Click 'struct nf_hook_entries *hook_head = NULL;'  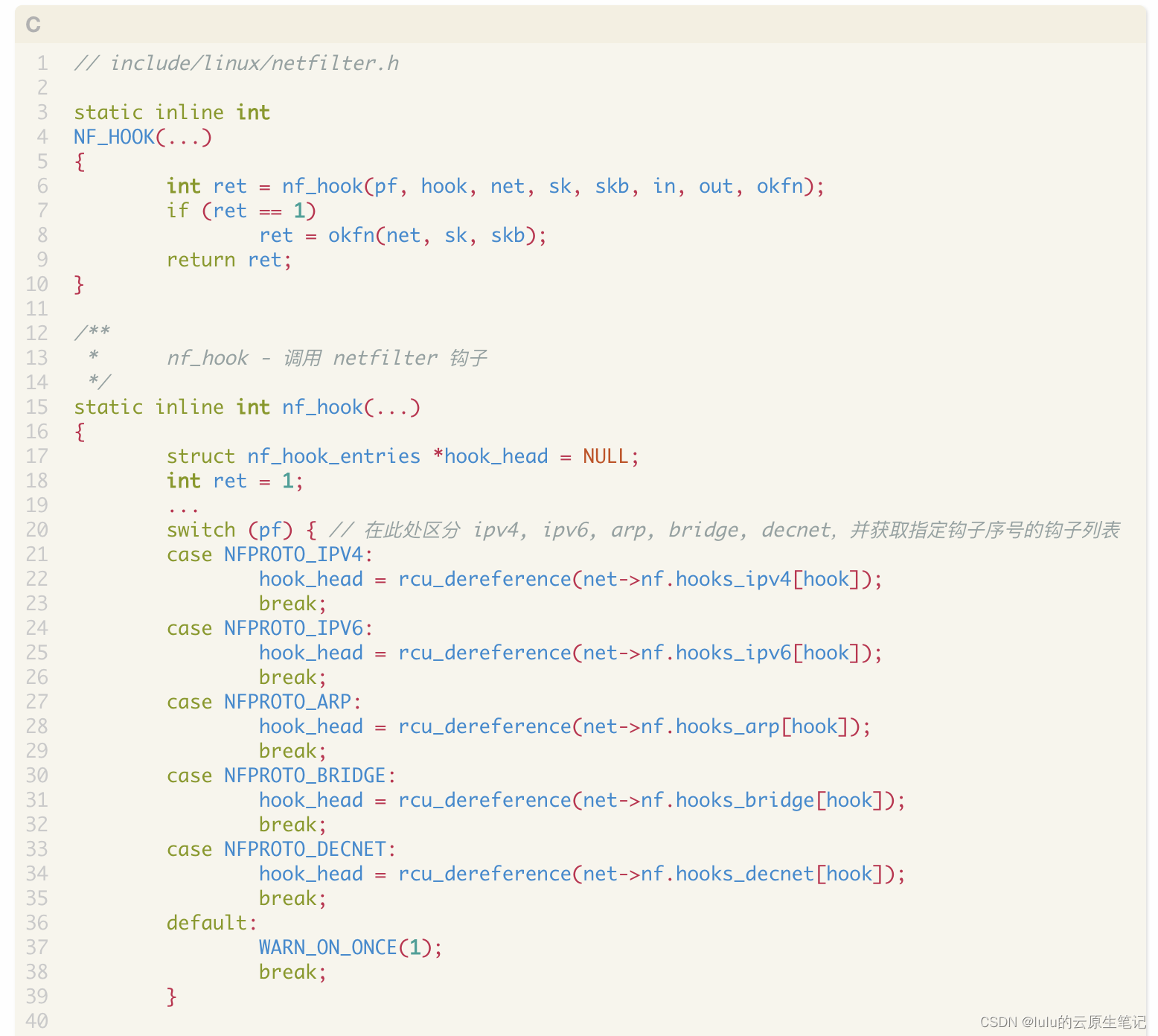coord(403,456)
